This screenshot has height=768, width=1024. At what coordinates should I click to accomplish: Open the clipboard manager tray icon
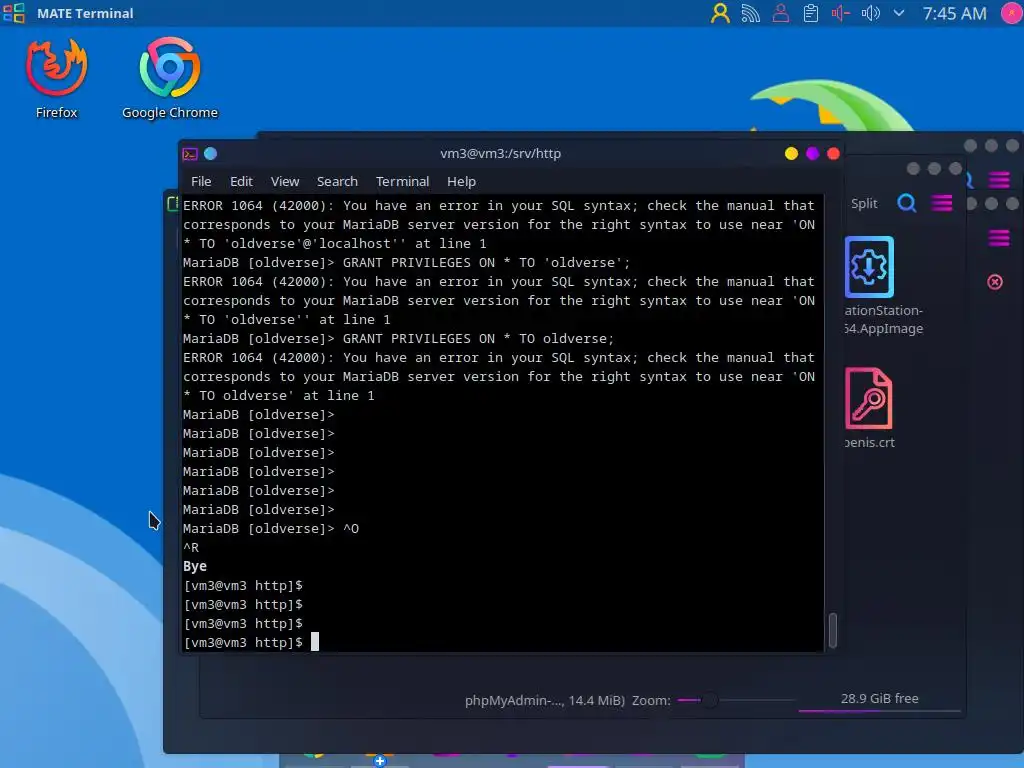point(810,13)
